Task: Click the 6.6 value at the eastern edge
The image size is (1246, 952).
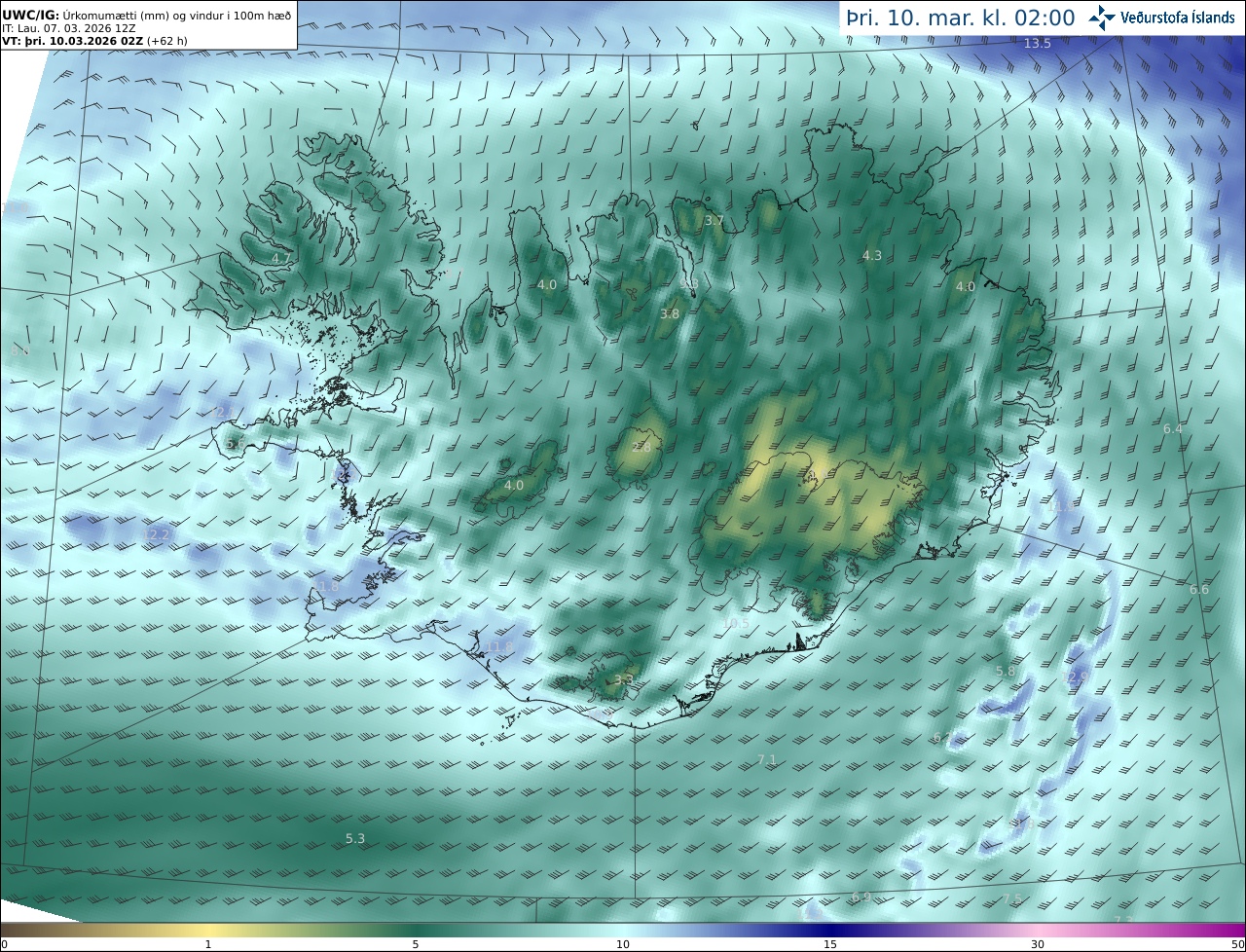Action: 1199,590
